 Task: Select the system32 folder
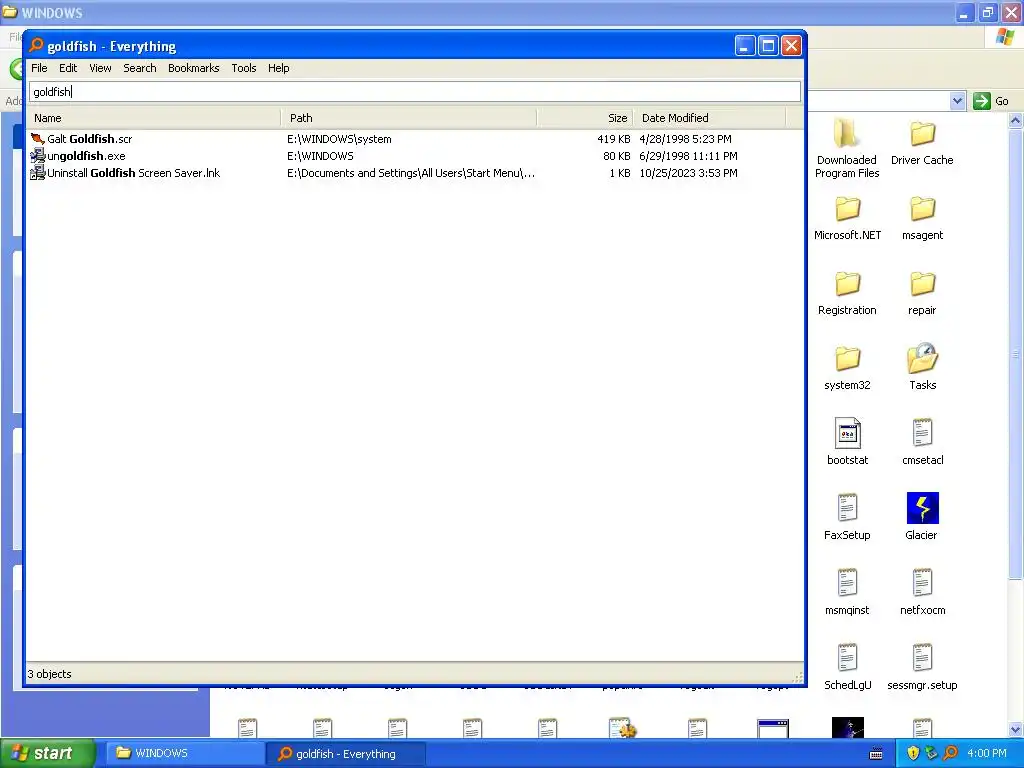pyautogui.click(x=847, y=368)
